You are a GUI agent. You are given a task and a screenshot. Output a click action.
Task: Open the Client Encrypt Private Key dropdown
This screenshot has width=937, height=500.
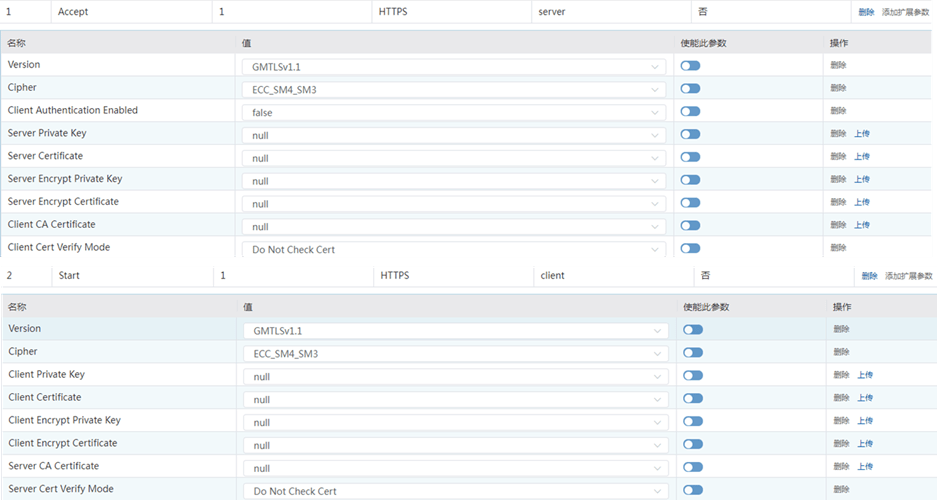point(456,422)
